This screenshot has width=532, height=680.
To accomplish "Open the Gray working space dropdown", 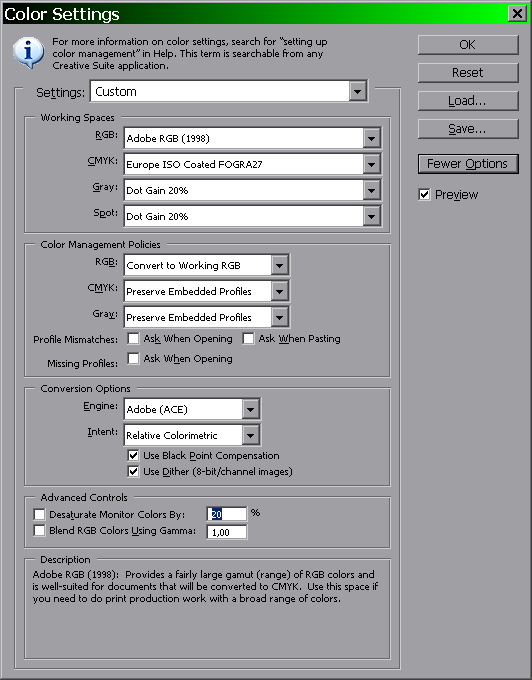I will click(x=252, y=190).
